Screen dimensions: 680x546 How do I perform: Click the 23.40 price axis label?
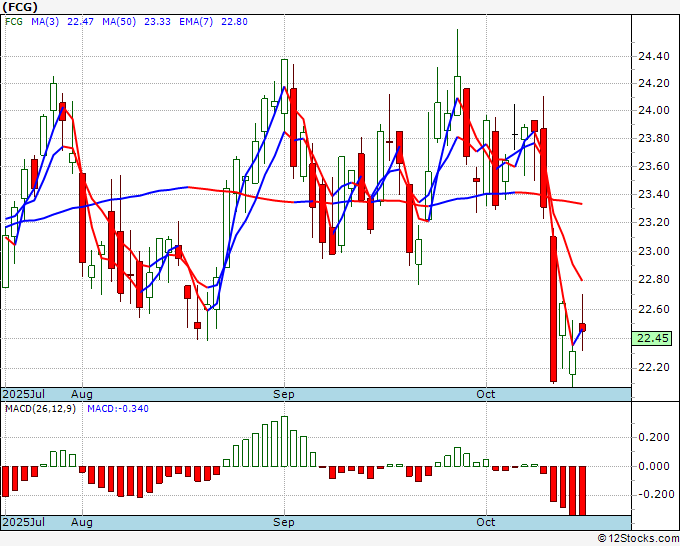tap(654, 194)
